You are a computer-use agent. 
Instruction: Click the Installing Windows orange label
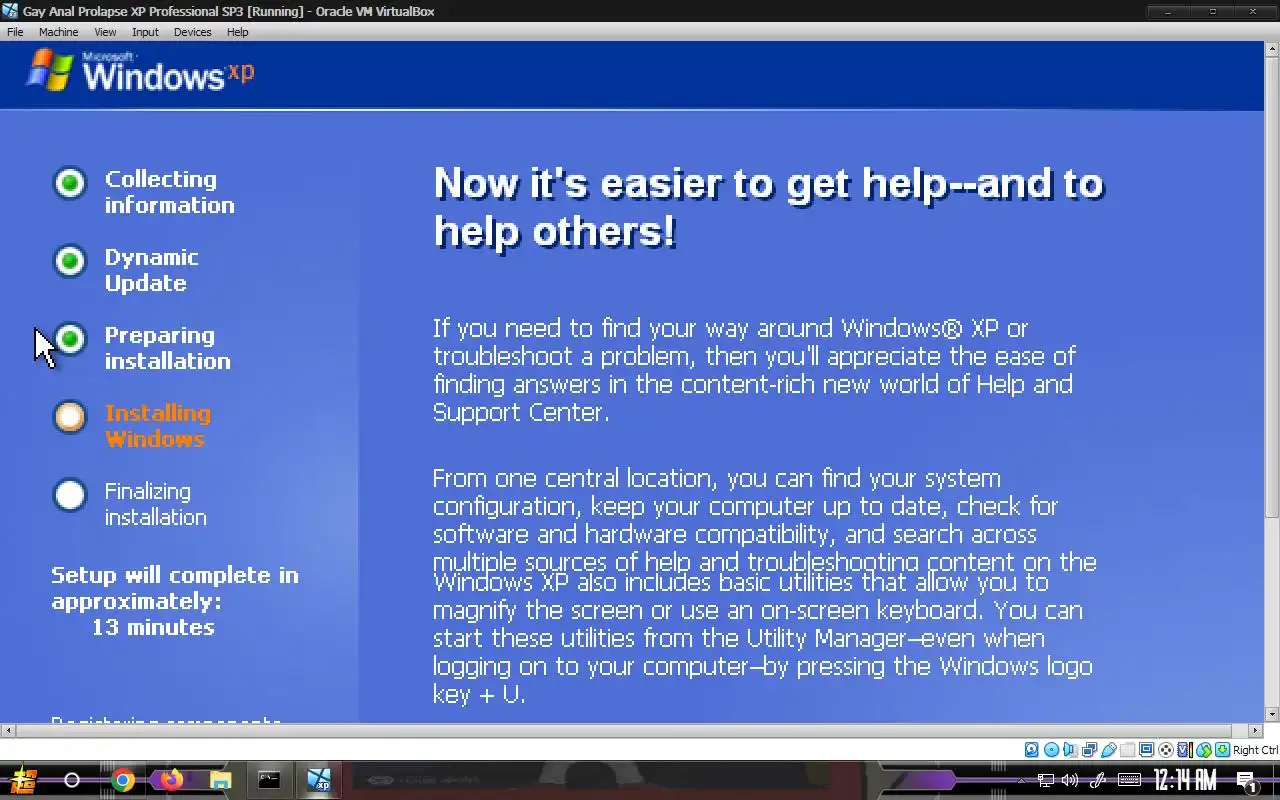click(x=158, y=426)
